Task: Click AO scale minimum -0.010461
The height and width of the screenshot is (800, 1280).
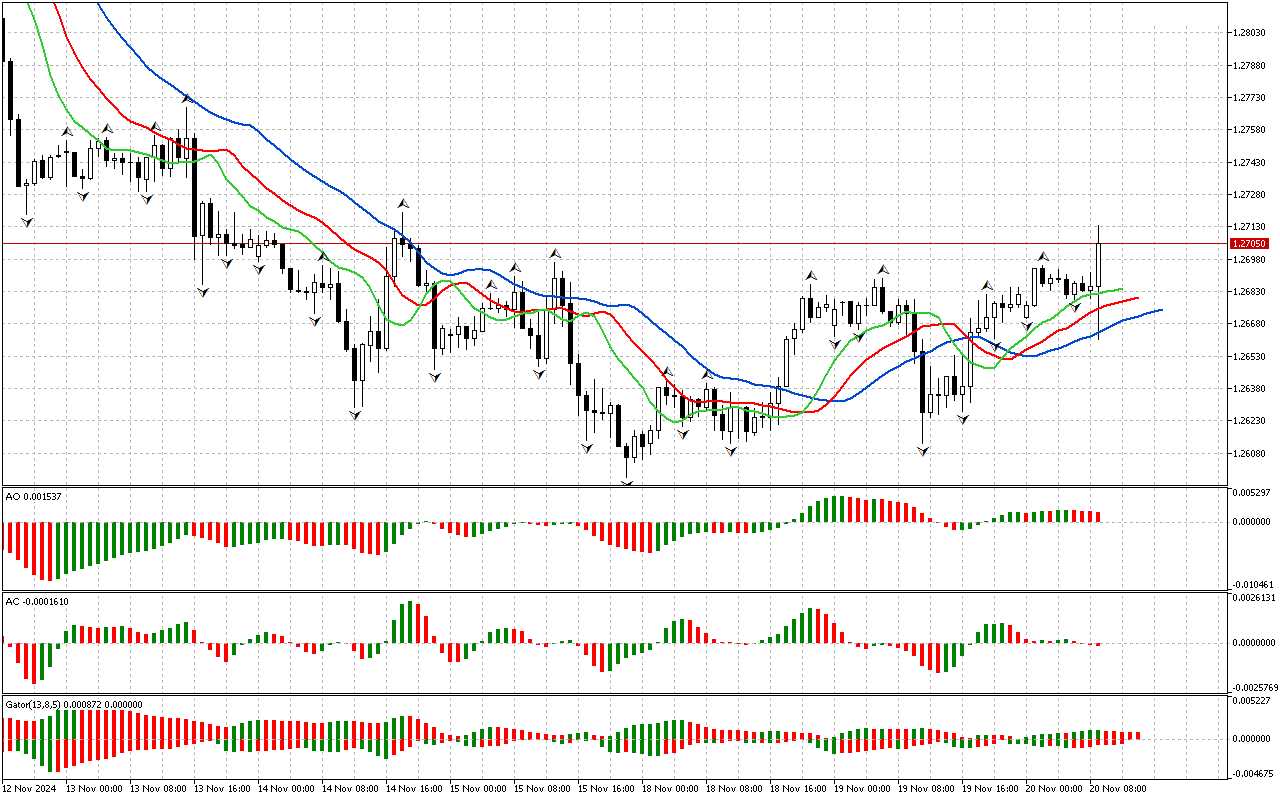Action: point(1253,584)
